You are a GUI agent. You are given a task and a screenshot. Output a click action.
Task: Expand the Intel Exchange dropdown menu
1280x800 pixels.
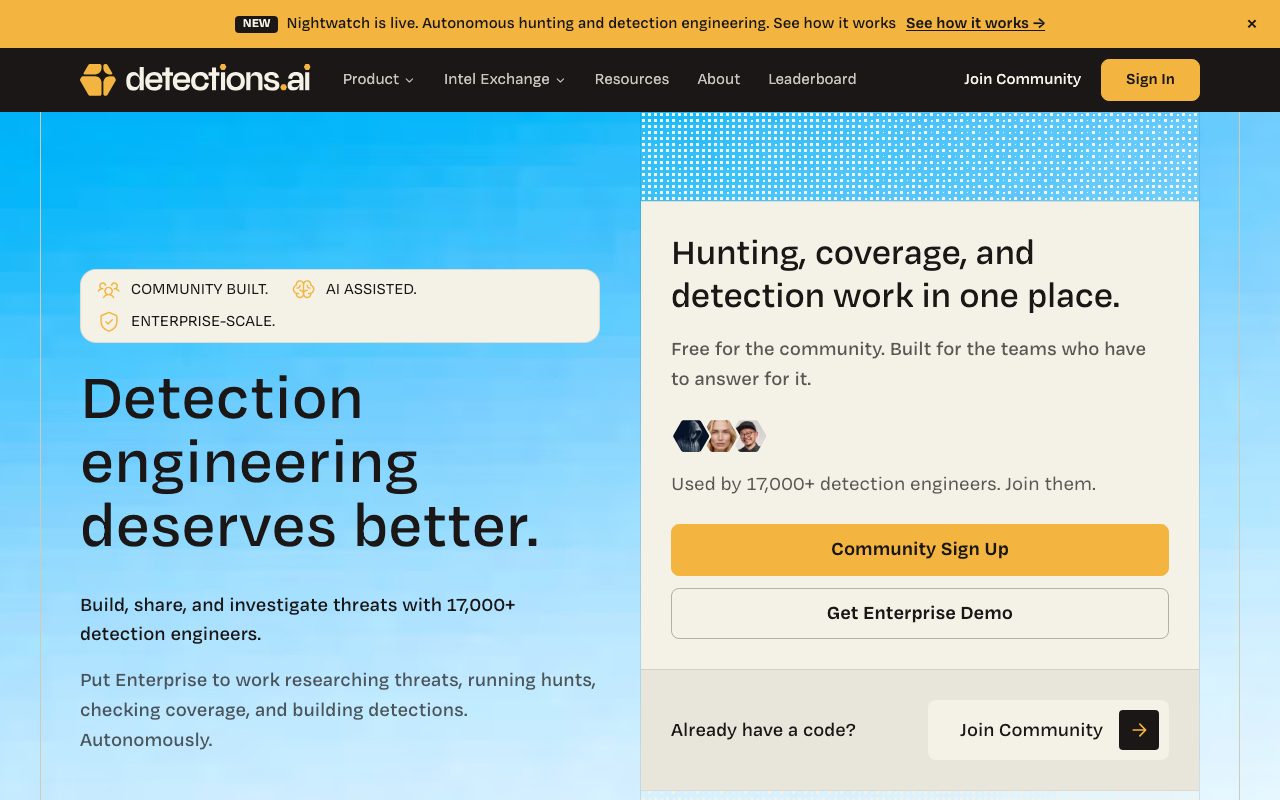(504, 80)
